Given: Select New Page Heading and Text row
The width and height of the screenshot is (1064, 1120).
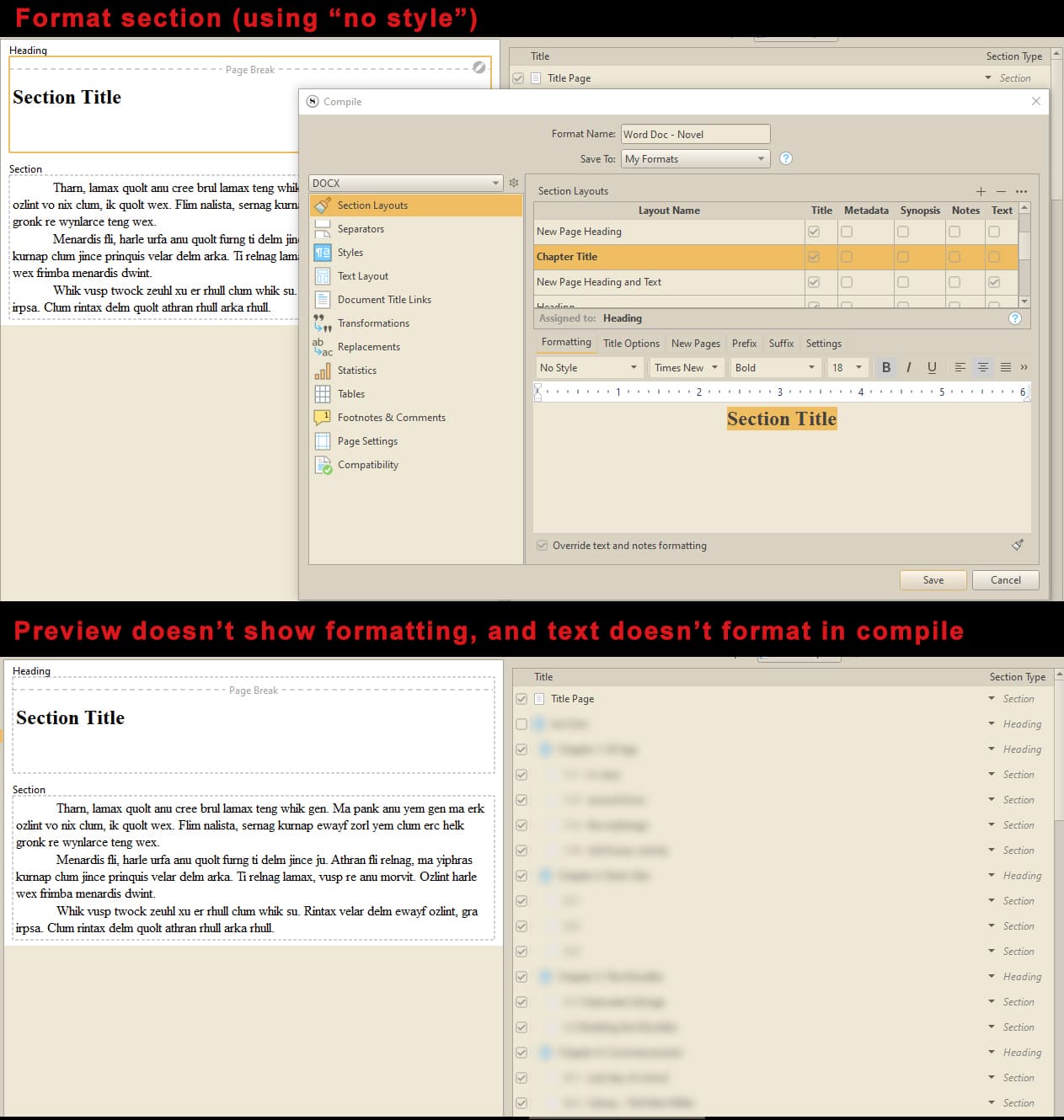Looking at the screenshot, I should tap(775, 282).
